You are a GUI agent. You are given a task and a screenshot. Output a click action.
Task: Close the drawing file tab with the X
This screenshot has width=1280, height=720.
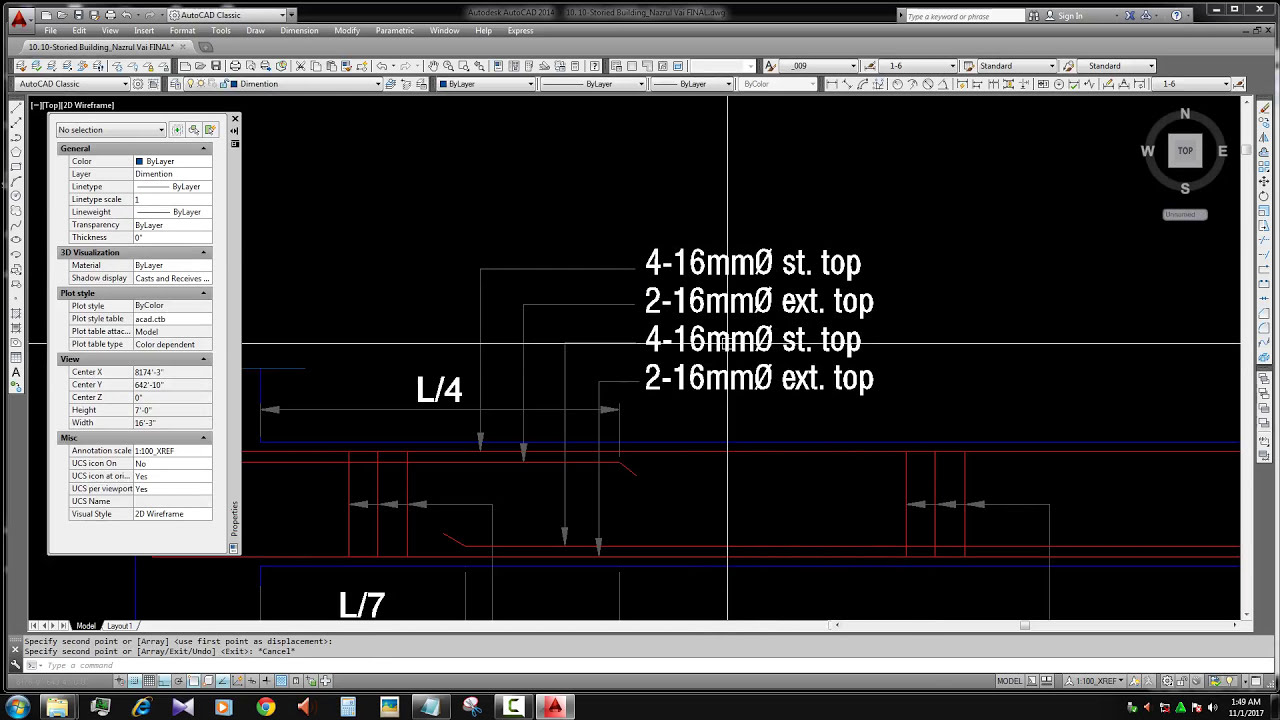(x=183, y=47)
